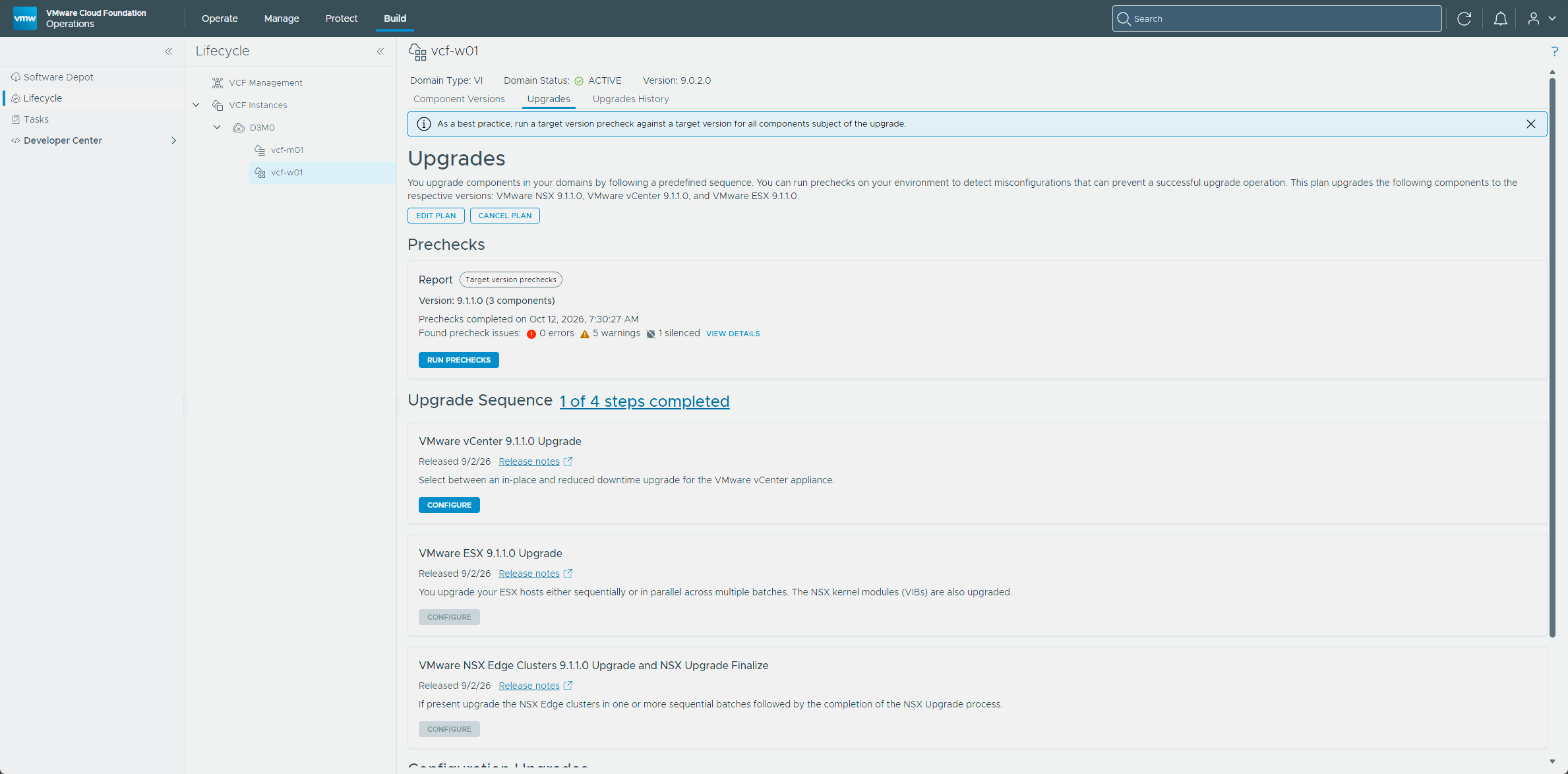Click the VMware logo icon
This screenshot has width=1568, height=774.
point(25,18)
